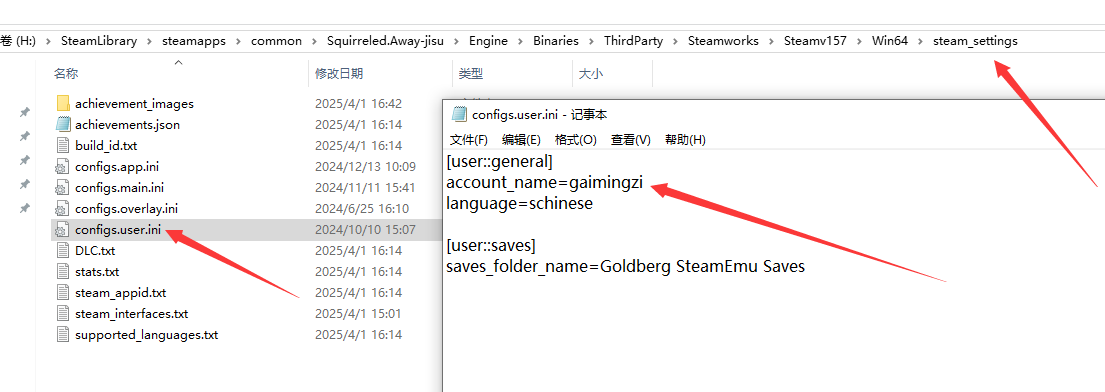Select the DLC.txt file icon

[63, 250]
